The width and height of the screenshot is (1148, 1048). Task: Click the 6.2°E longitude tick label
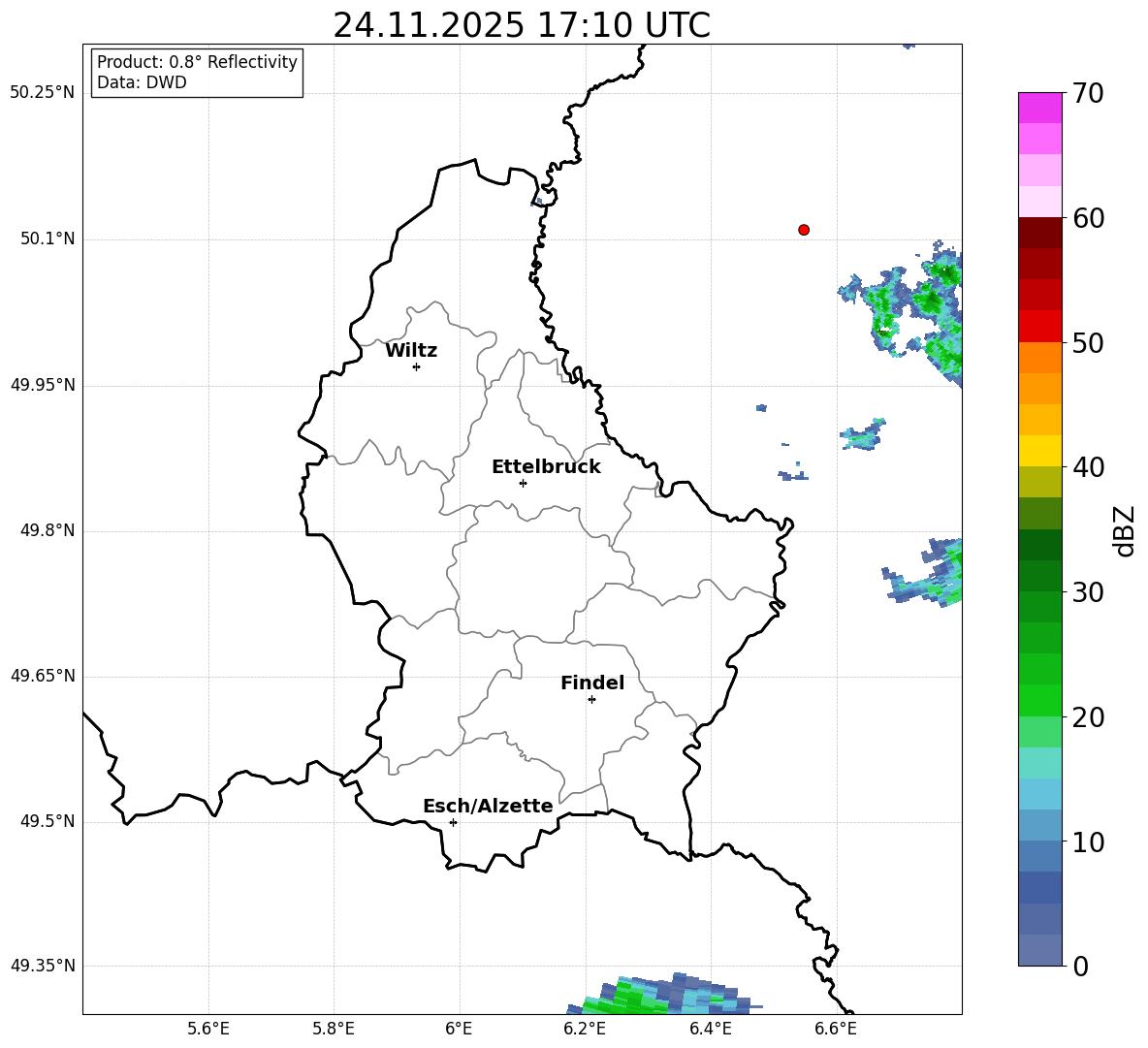point(585,1028)
